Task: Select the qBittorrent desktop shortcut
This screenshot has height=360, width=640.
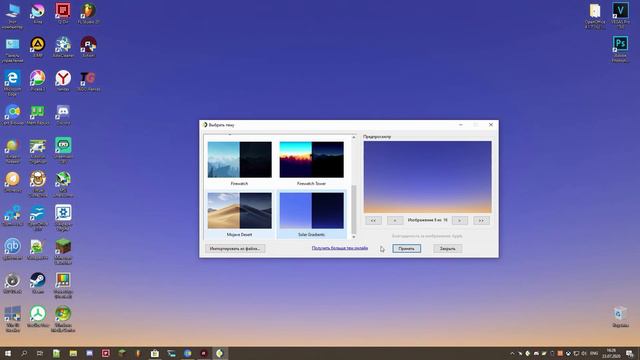Action: point(13,249)
